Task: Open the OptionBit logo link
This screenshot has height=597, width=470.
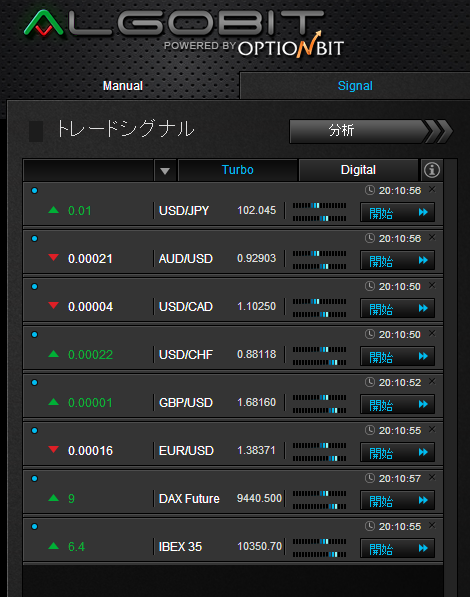Action: [x=291, y=46]
